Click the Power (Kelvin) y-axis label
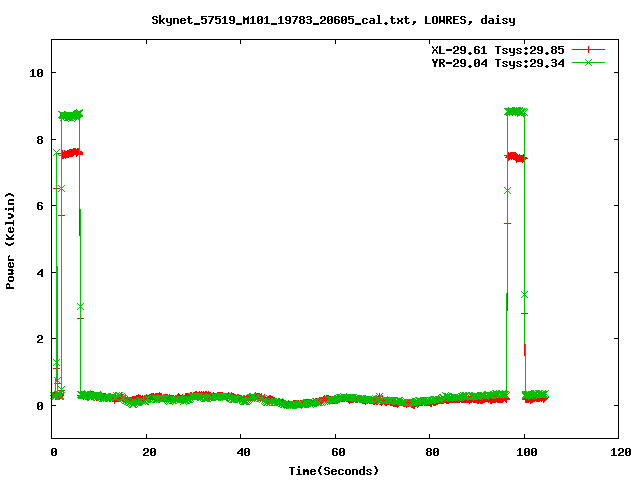640x480 pixels. click(10, 241)
